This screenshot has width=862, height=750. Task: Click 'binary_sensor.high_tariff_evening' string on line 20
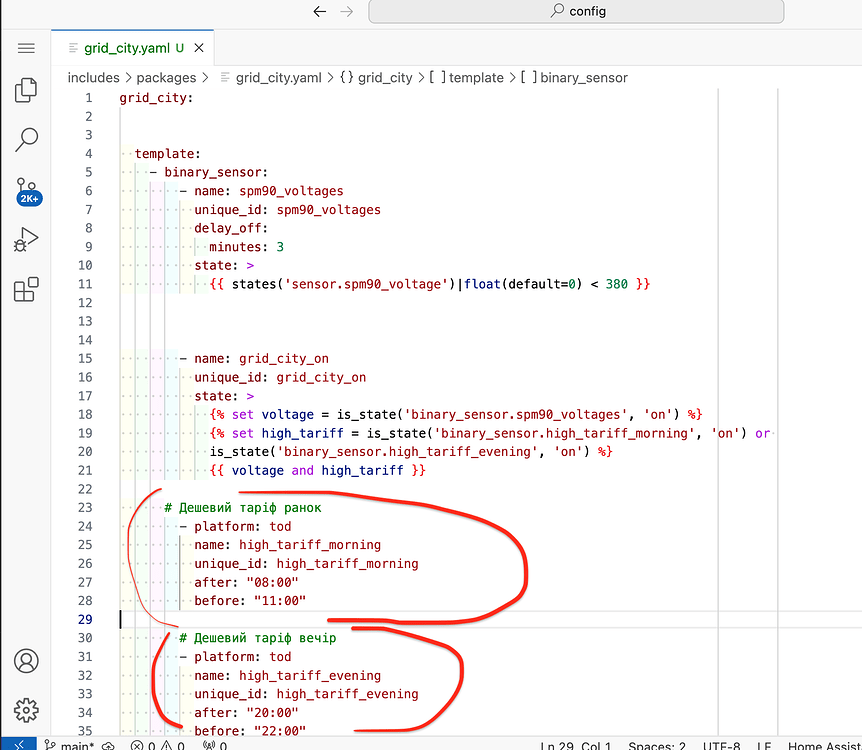(407, 451)
